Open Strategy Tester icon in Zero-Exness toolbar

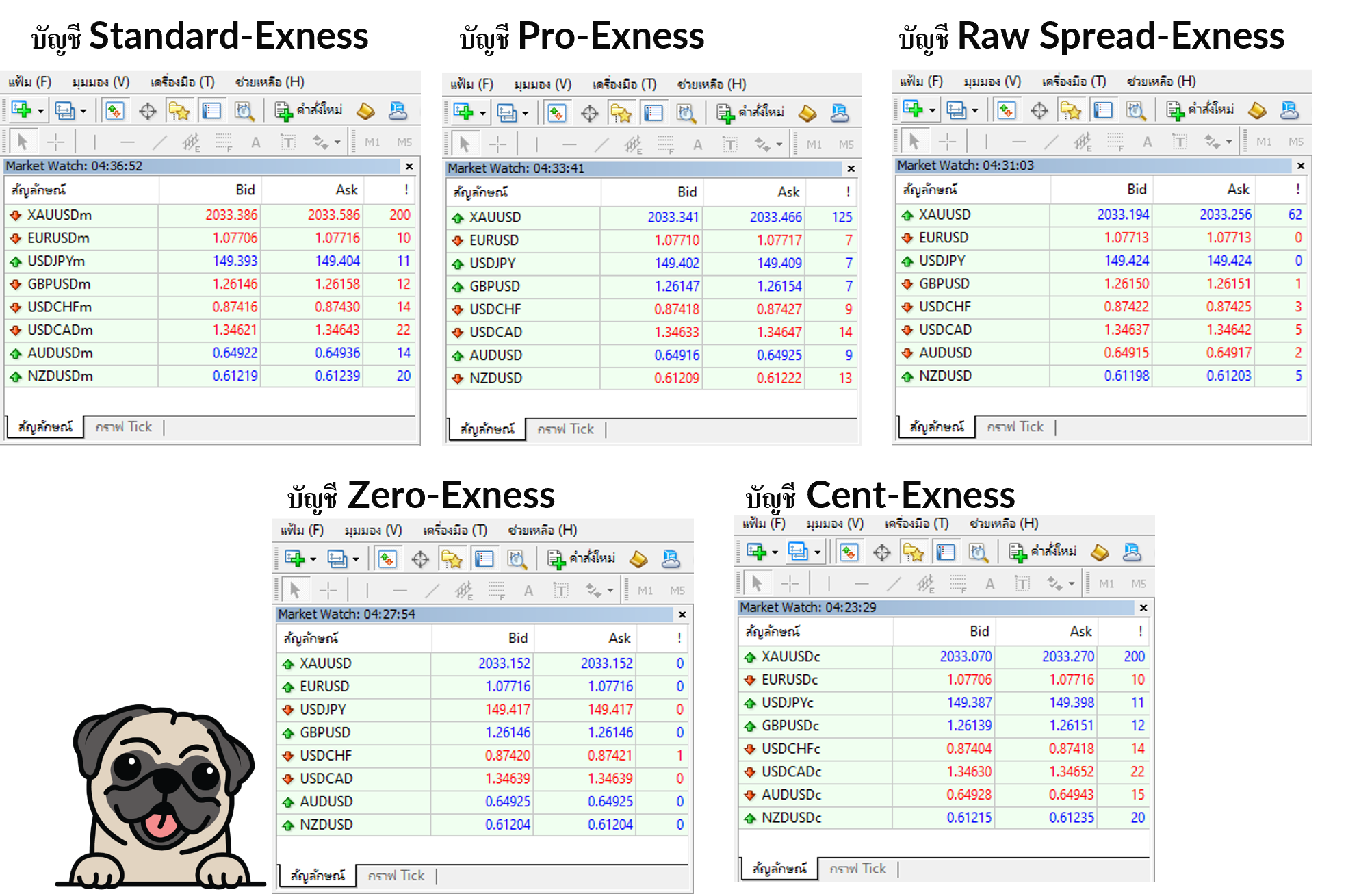[517, 559]
